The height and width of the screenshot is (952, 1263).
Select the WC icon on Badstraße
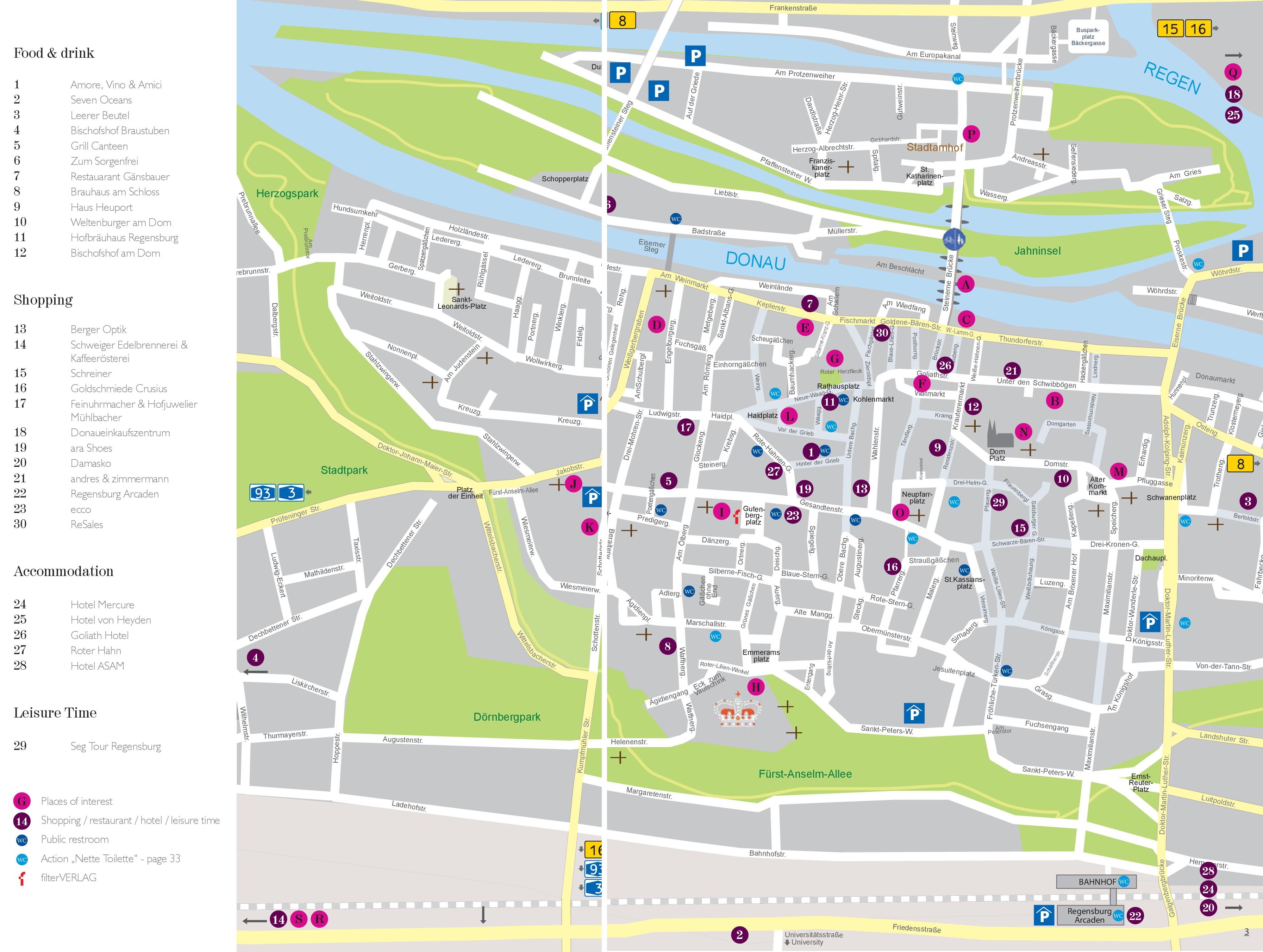676,219
